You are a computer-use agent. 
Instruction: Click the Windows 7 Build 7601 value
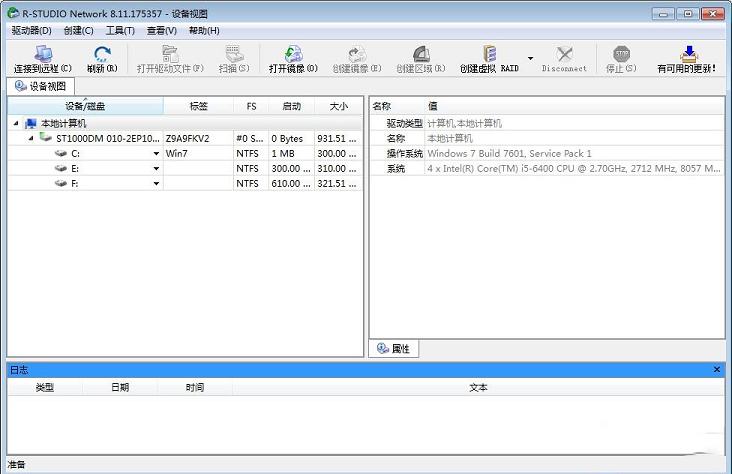[509, 153]
